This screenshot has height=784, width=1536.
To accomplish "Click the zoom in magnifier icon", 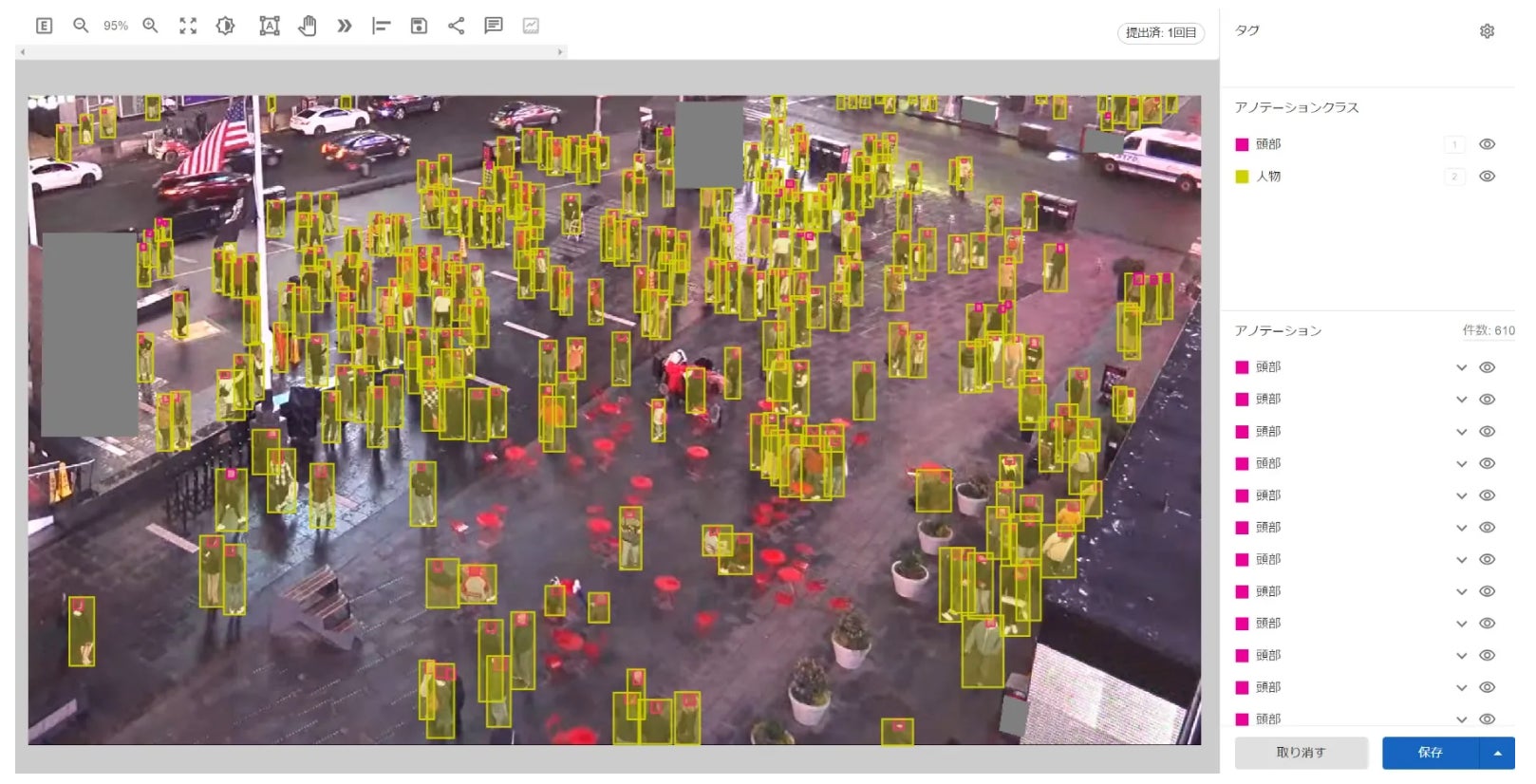I will point(150,26).
